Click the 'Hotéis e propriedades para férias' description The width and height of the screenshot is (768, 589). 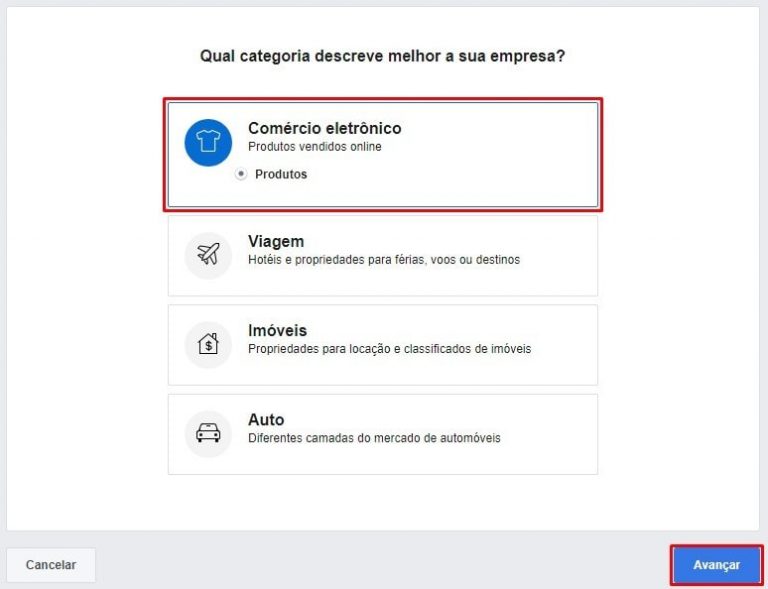(384, 259)
